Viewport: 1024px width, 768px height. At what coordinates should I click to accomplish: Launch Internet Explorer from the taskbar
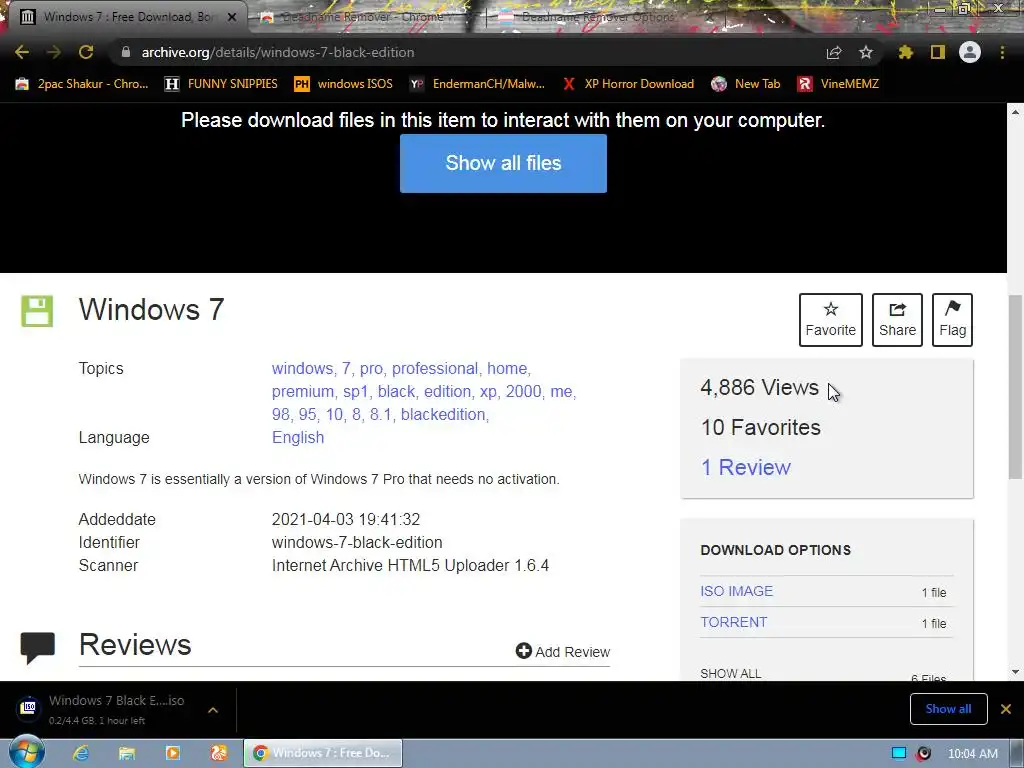81,753
